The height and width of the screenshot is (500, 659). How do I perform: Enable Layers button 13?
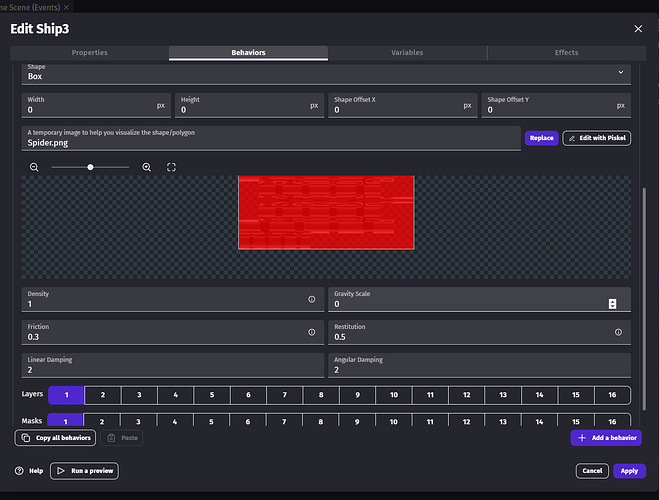pos(503,395)
